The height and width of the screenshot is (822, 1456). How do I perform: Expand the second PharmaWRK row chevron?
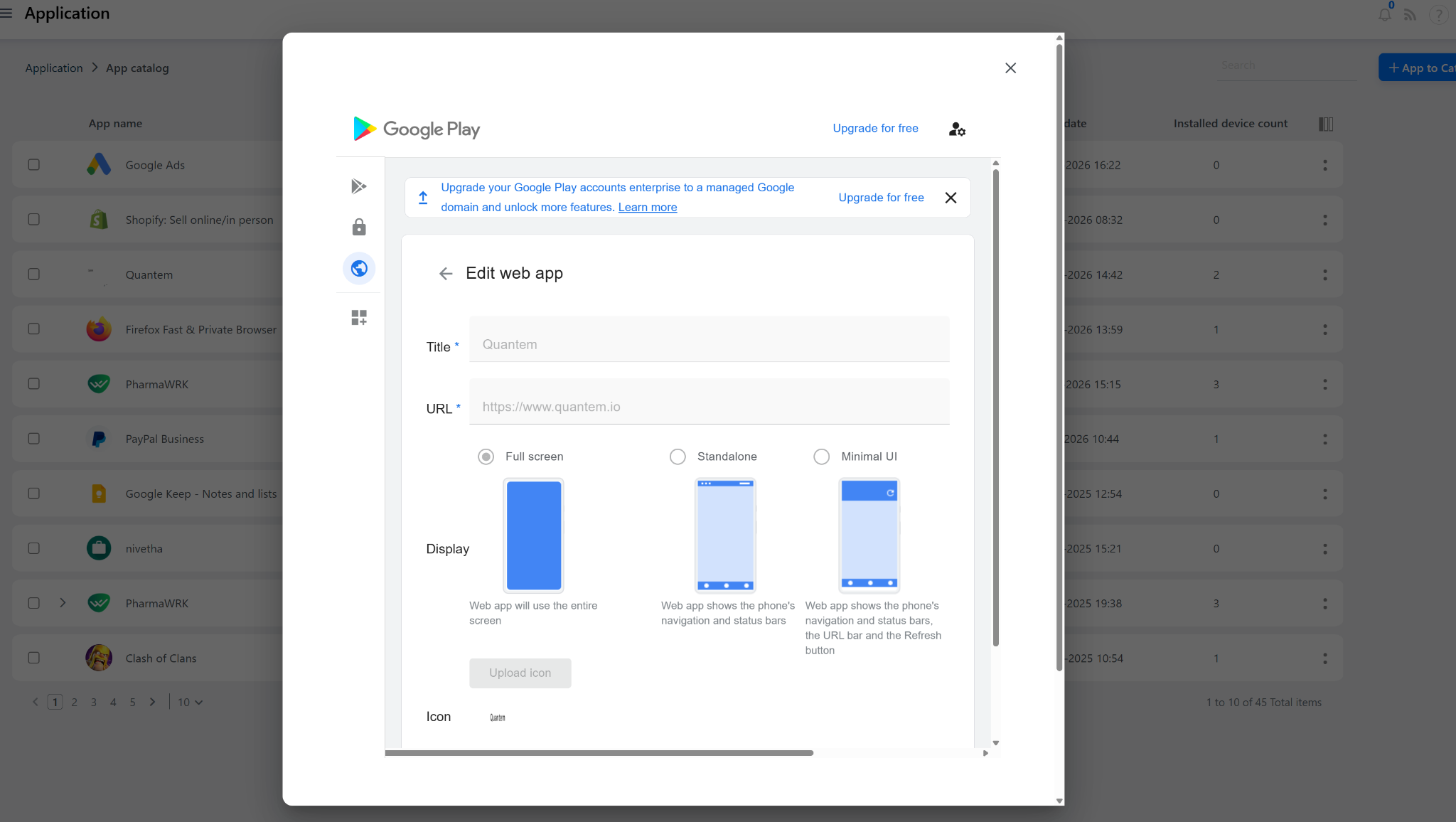click(63, 603)
